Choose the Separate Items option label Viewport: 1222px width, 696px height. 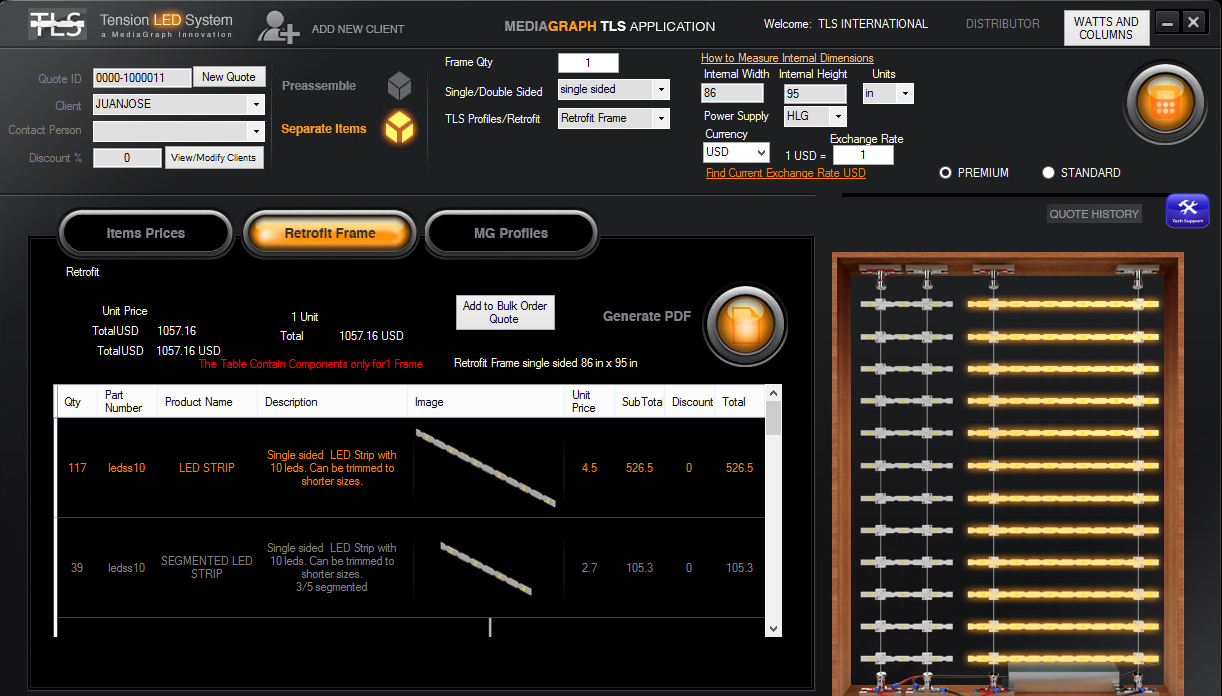pyautogui.click(x=324, y=129)
